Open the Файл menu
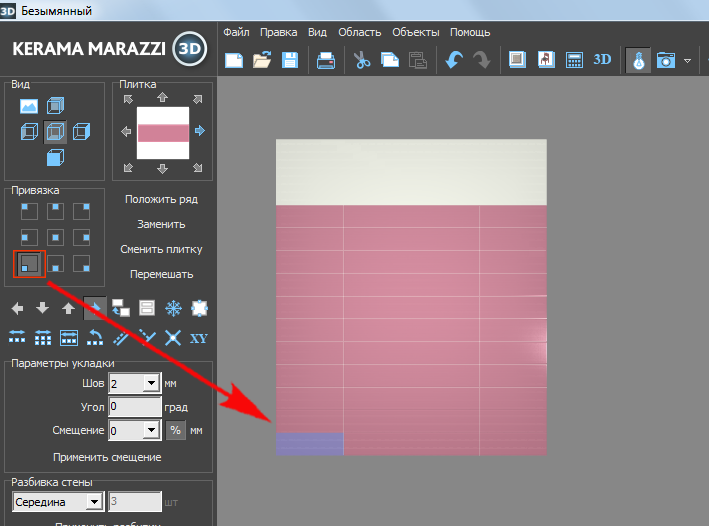 click(236, 32)
